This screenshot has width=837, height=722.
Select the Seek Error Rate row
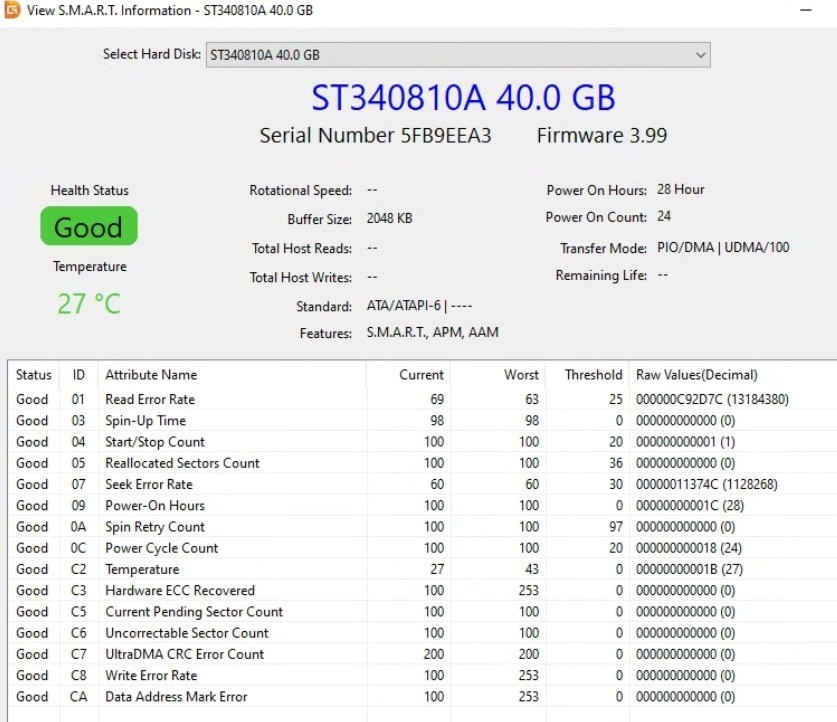click(422, 484)
